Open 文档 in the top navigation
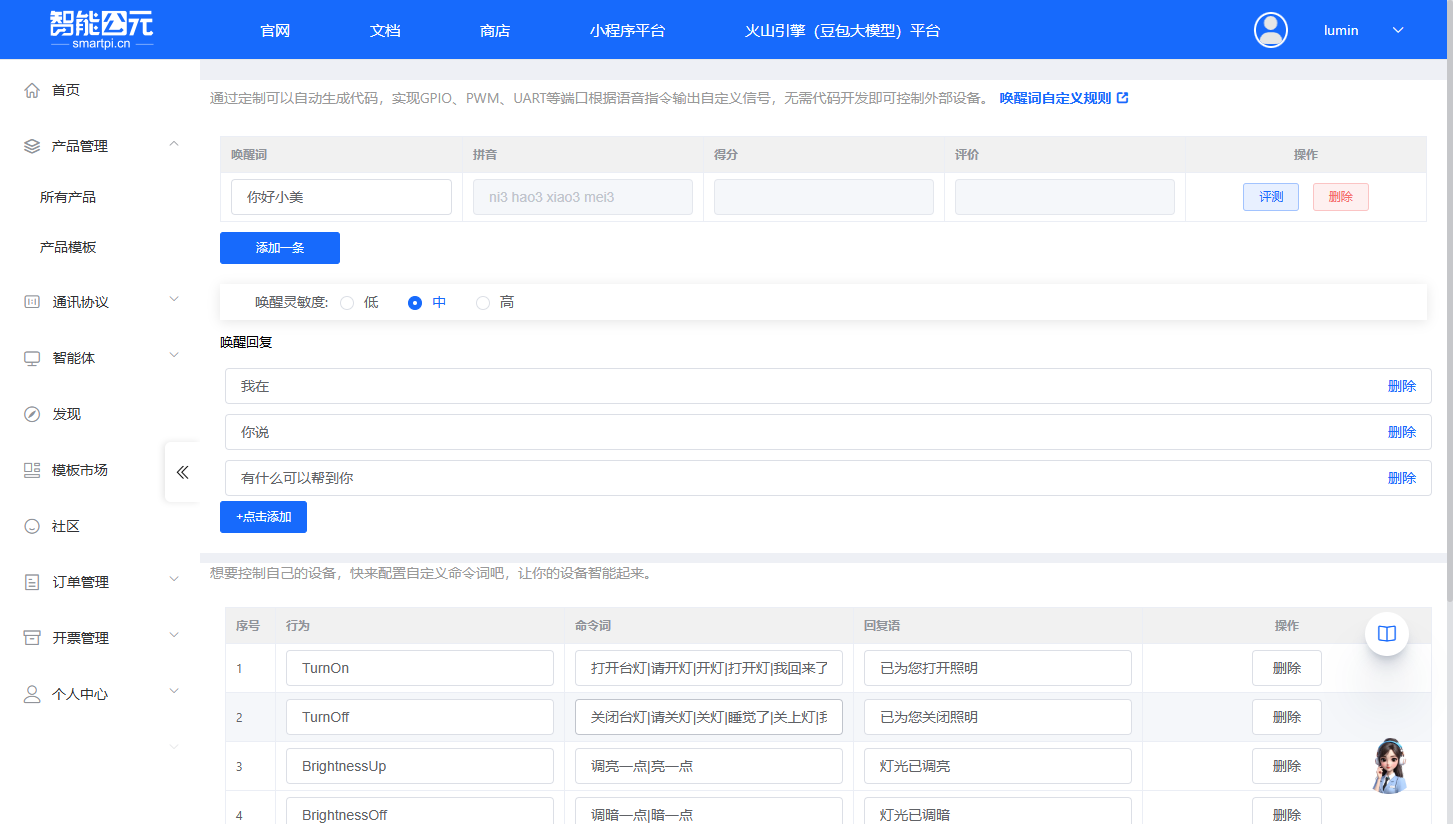Screen dimensions: 1453x824 (x=385, y=31)
